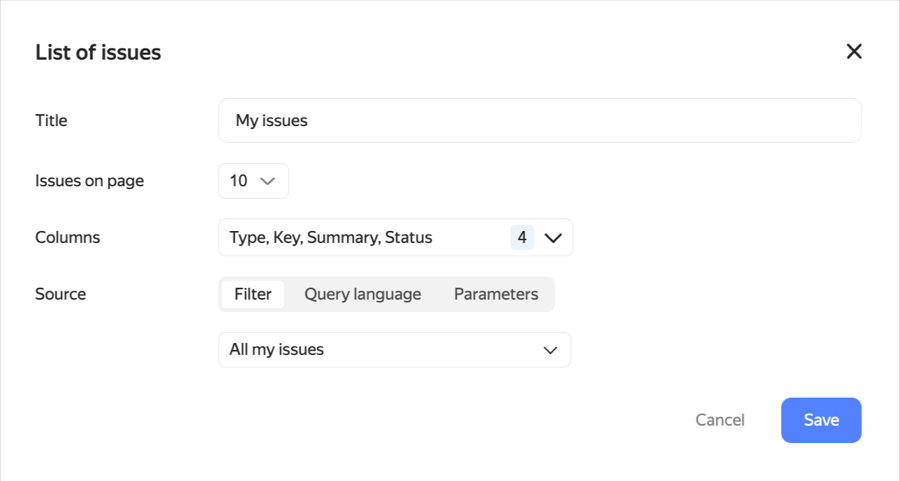Open the Issues on page dropdown
900x481 pixels.
click(x=253, y=181)
